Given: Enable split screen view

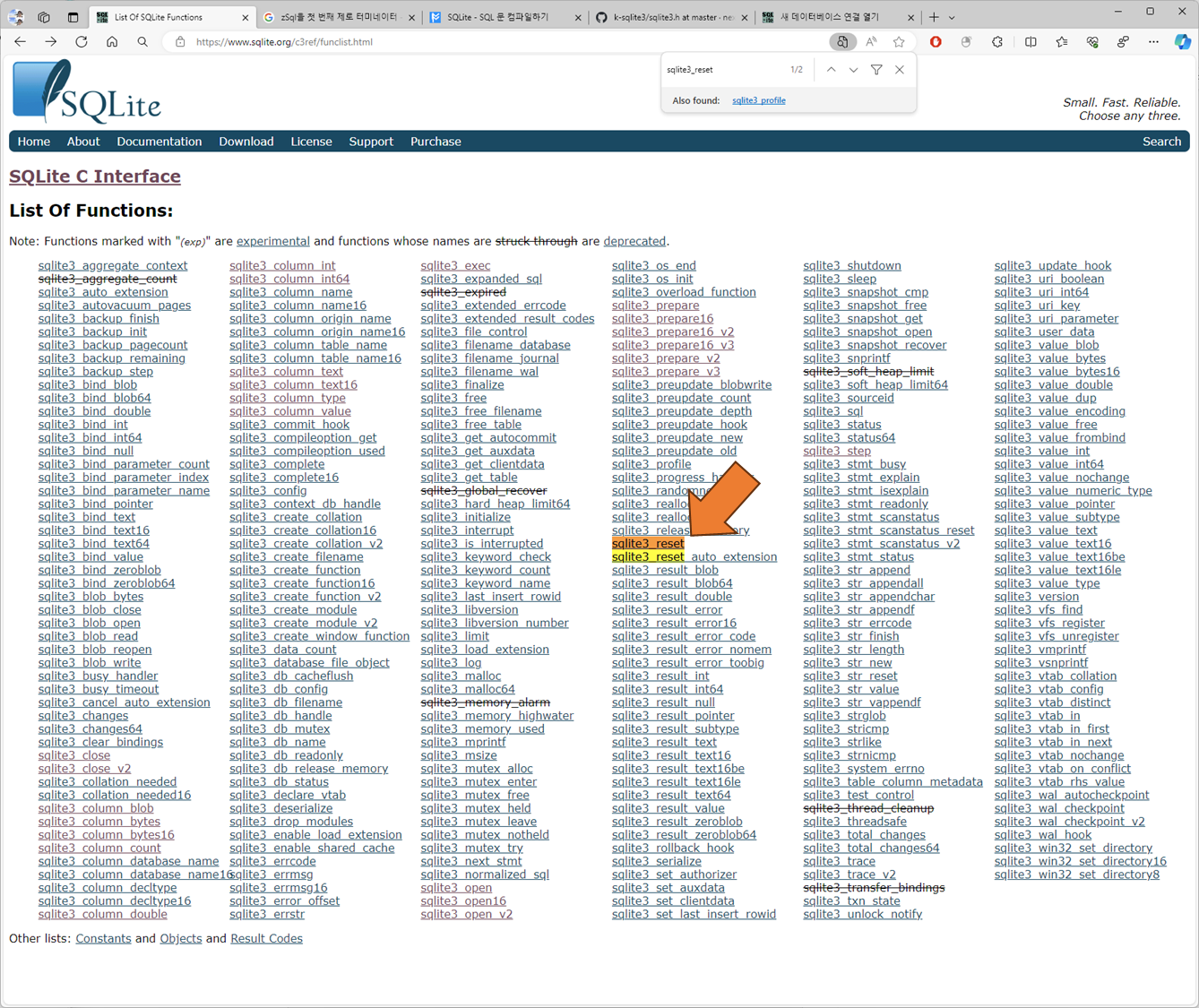Looking at the screenshot, I should pyautogui.click(x=1031, y=42).
